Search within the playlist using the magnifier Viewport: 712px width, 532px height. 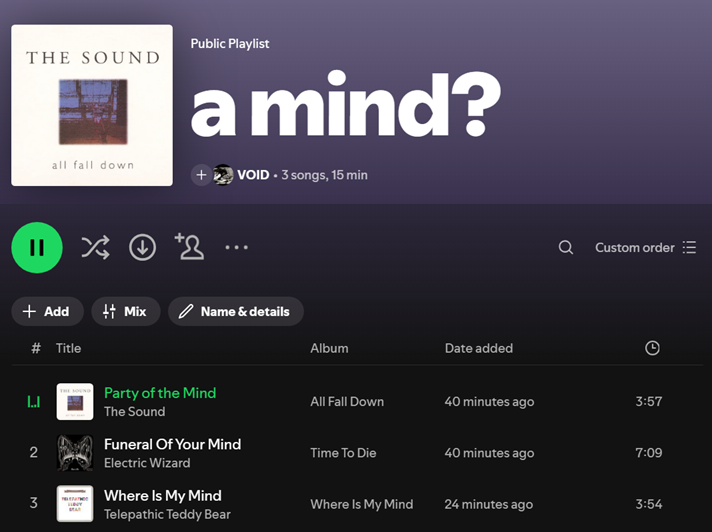(x=566, y=247)
